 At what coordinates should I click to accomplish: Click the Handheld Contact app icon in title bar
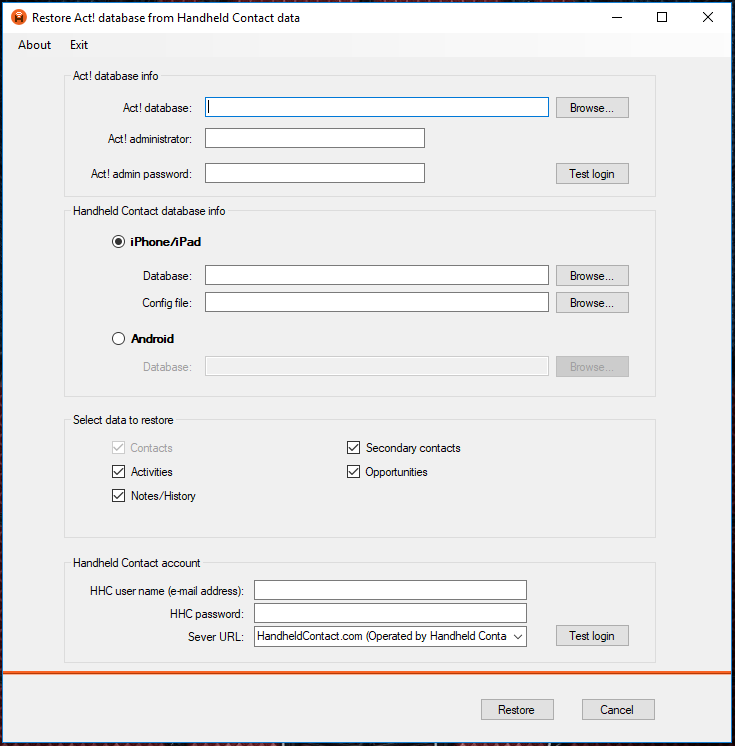(19, 18)
